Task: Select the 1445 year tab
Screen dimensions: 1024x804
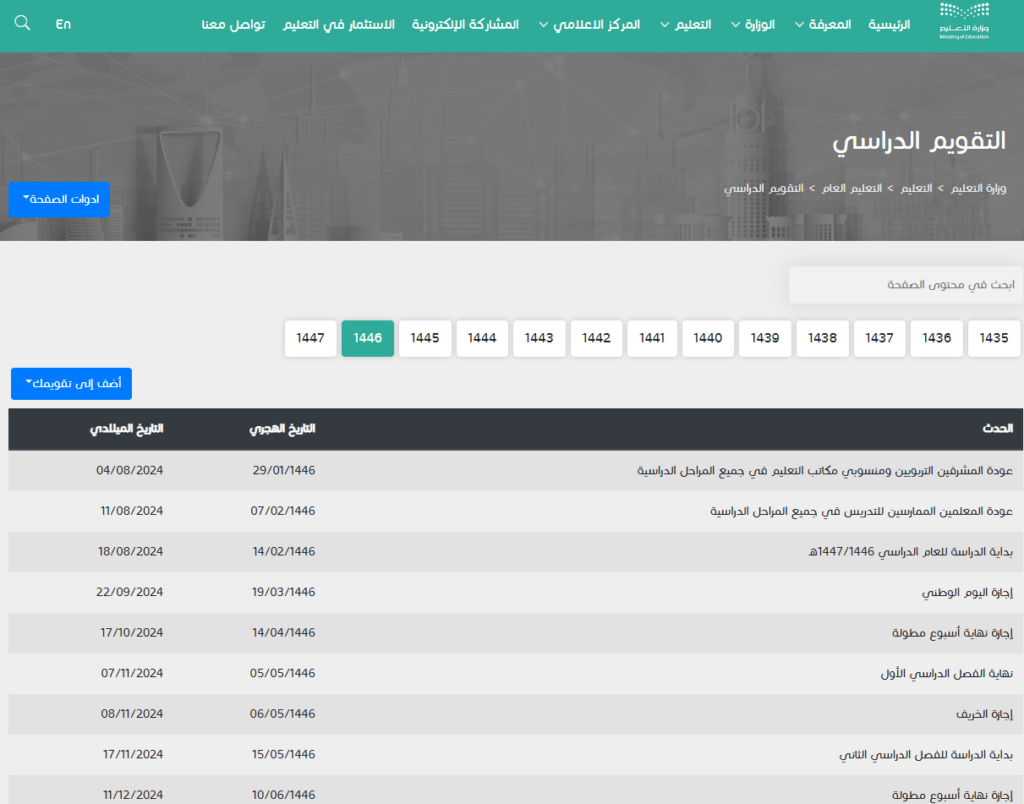Action: click(x=425, y=338)
